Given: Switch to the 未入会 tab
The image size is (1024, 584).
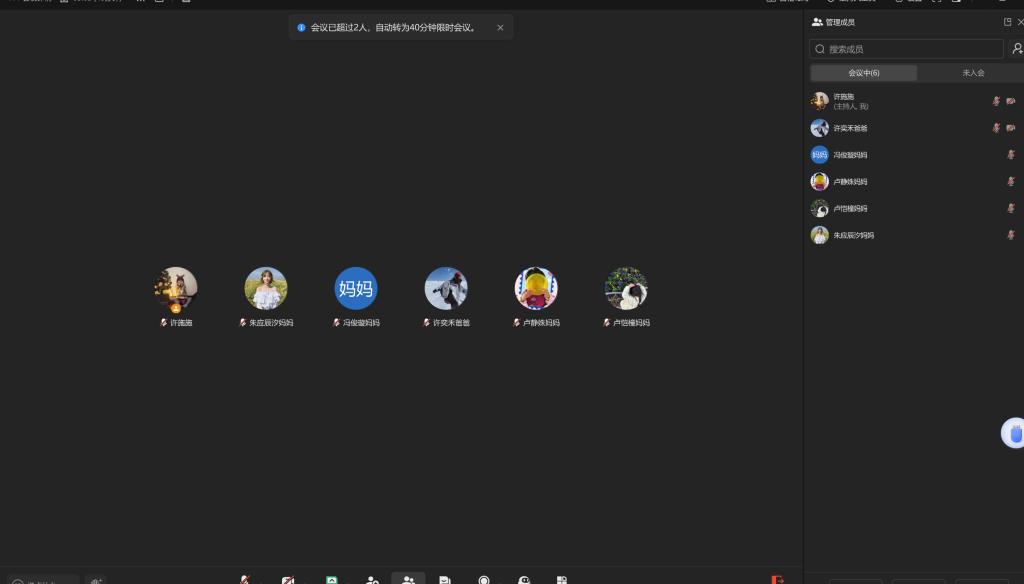Looking at the screenshot, I should [972, 73].
